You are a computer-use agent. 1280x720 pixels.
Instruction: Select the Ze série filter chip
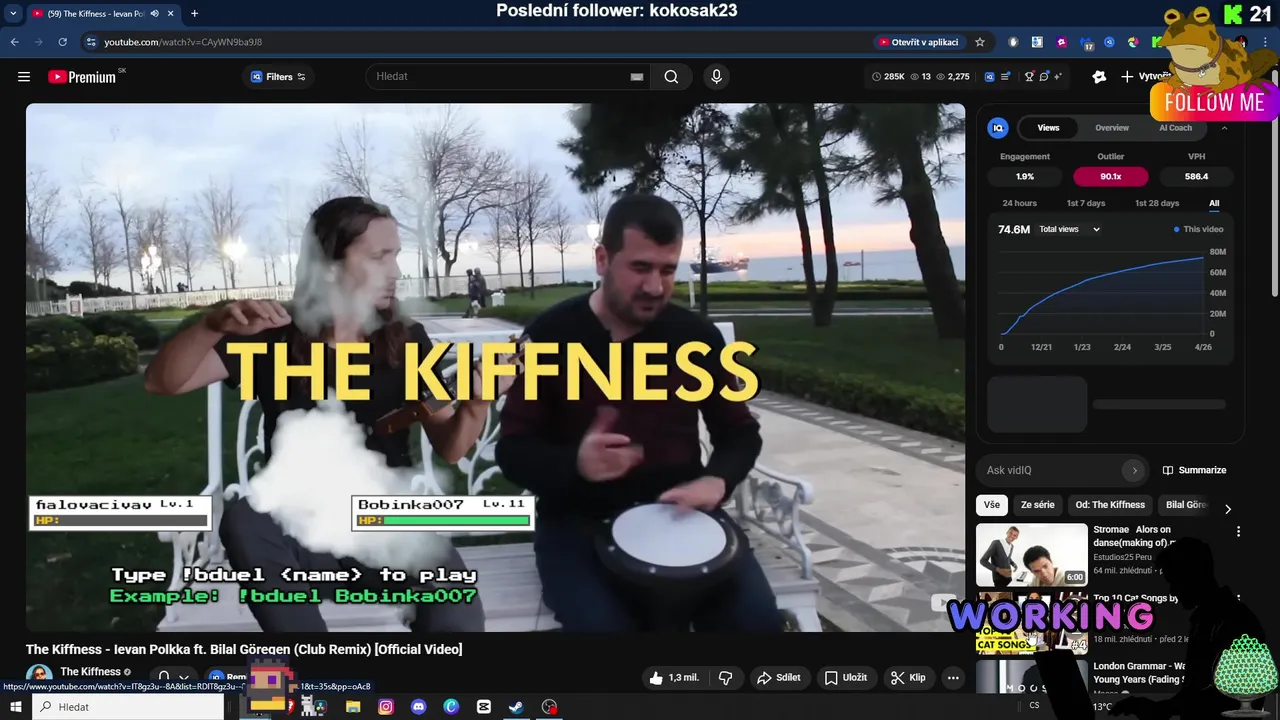point(1037,505)
